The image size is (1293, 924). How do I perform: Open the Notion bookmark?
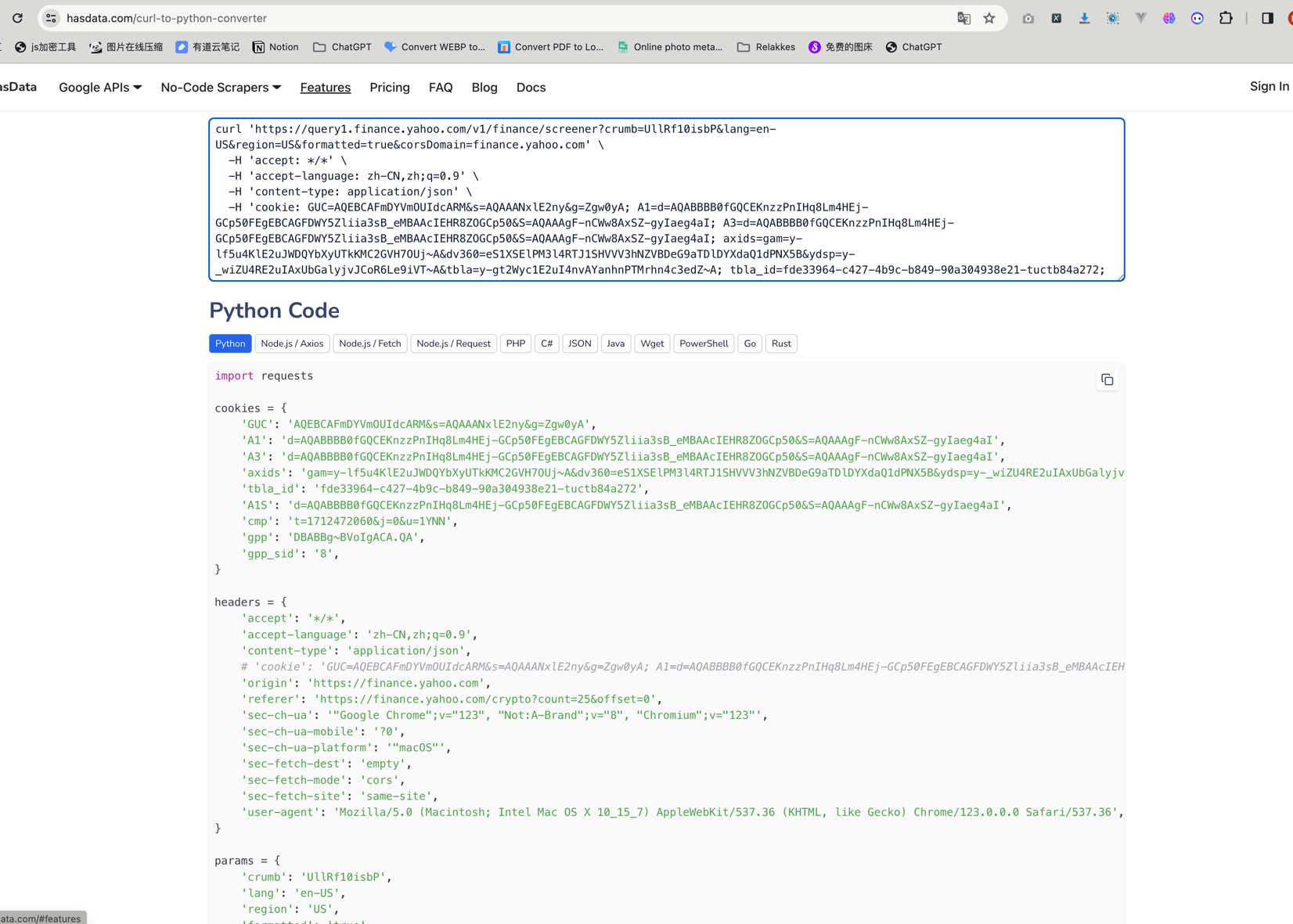tap(276, 47)
